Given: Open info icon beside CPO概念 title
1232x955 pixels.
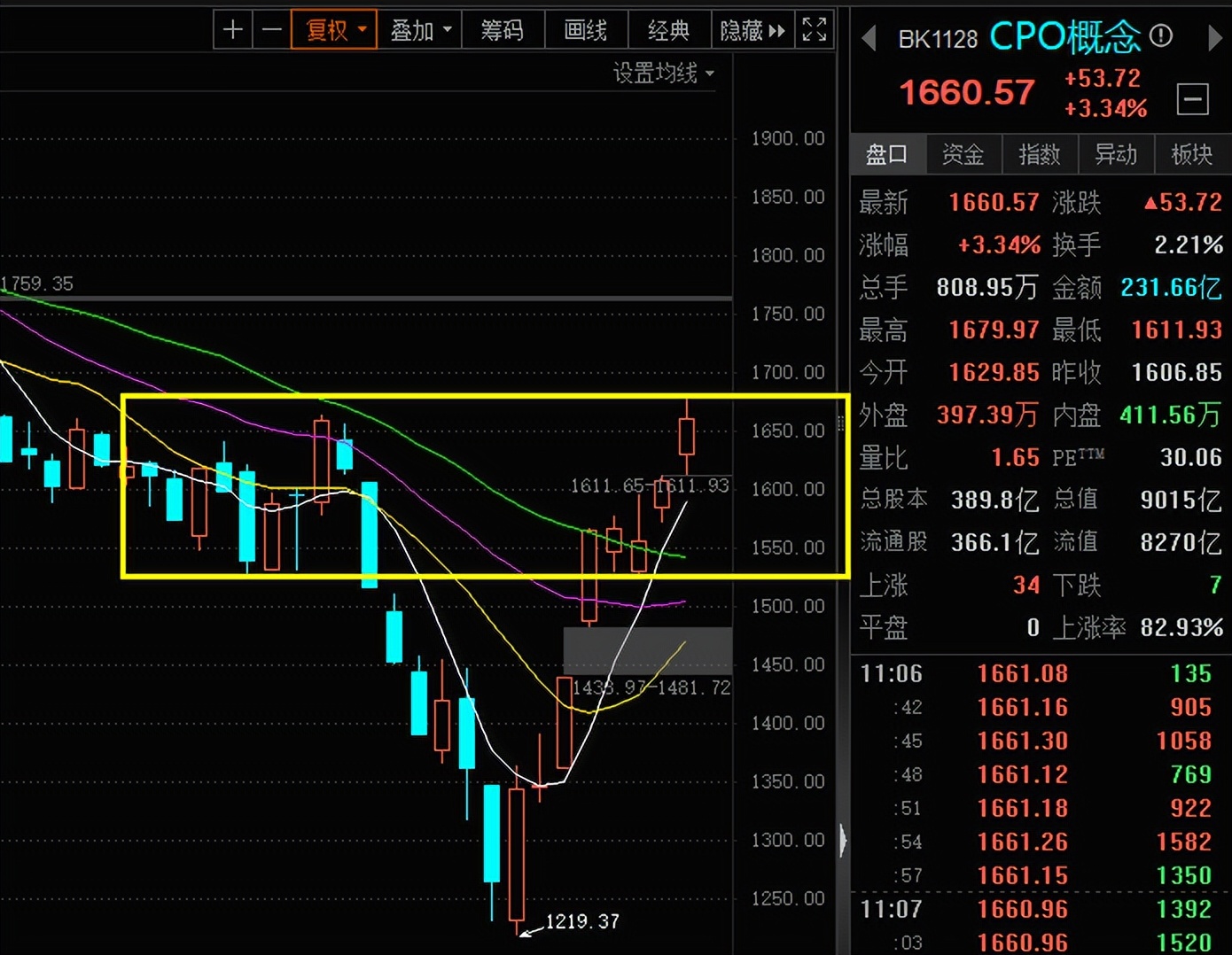Looking at the screenshot, I should click(1160, 36).
